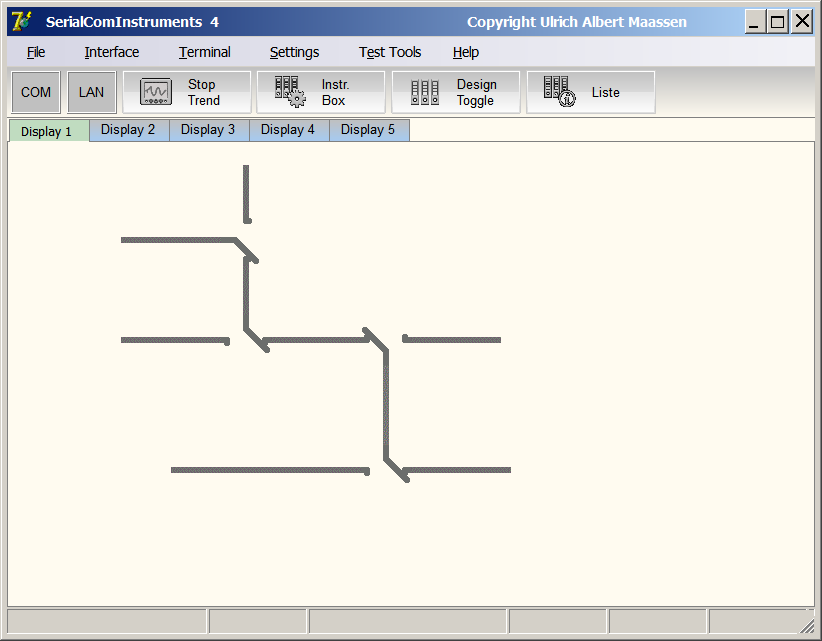Open the Test Tools menu

(x=390, y=52)
